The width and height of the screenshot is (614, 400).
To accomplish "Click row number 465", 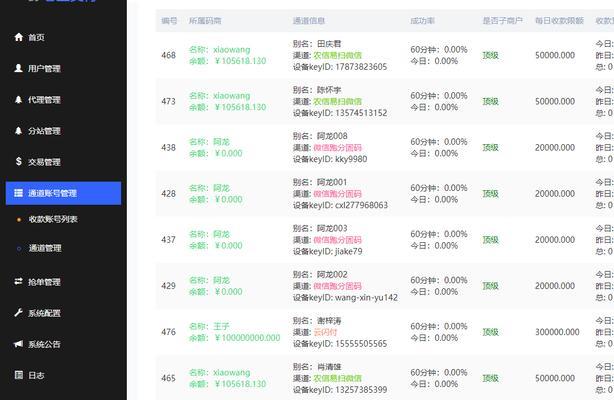I will point(168,378).
